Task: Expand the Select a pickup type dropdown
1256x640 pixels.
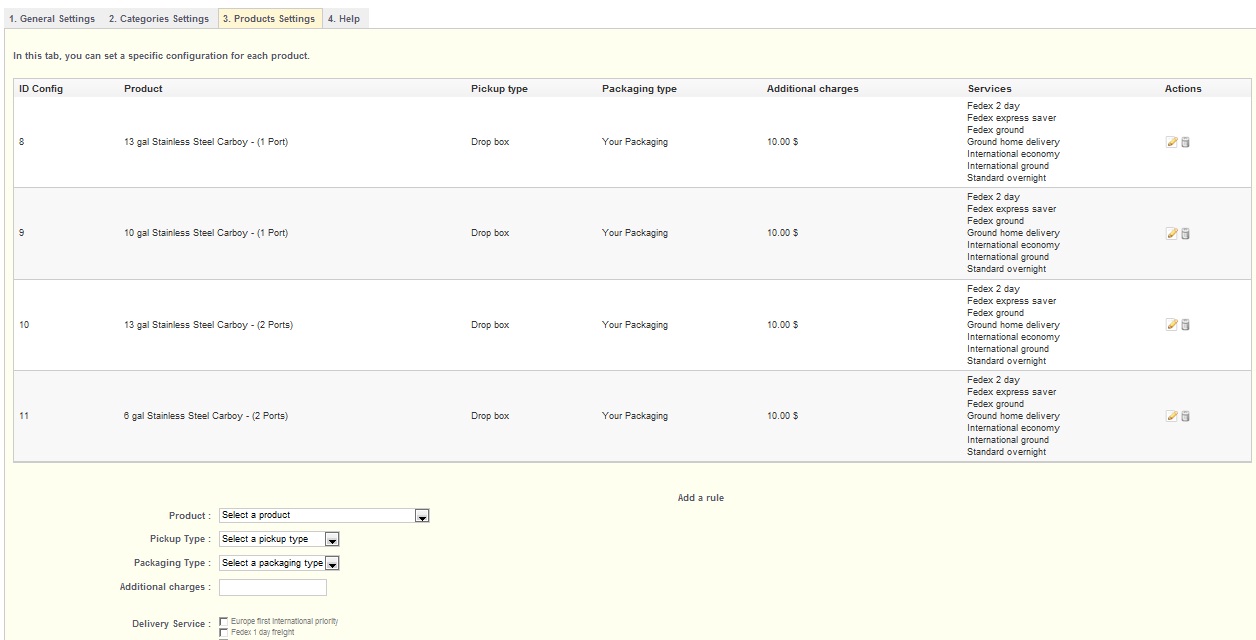Action: click(x=280, y=539)
